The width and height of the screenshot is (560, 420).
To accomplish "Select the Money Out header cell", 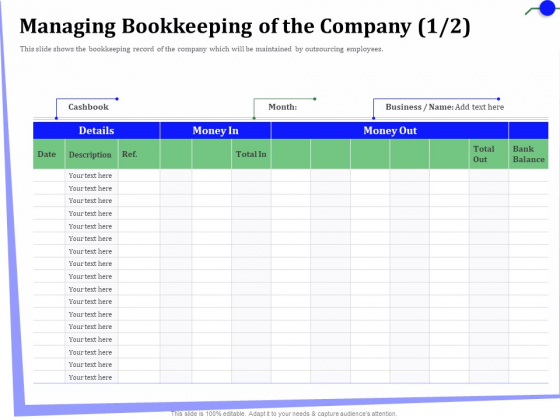I will click(390, 130).
